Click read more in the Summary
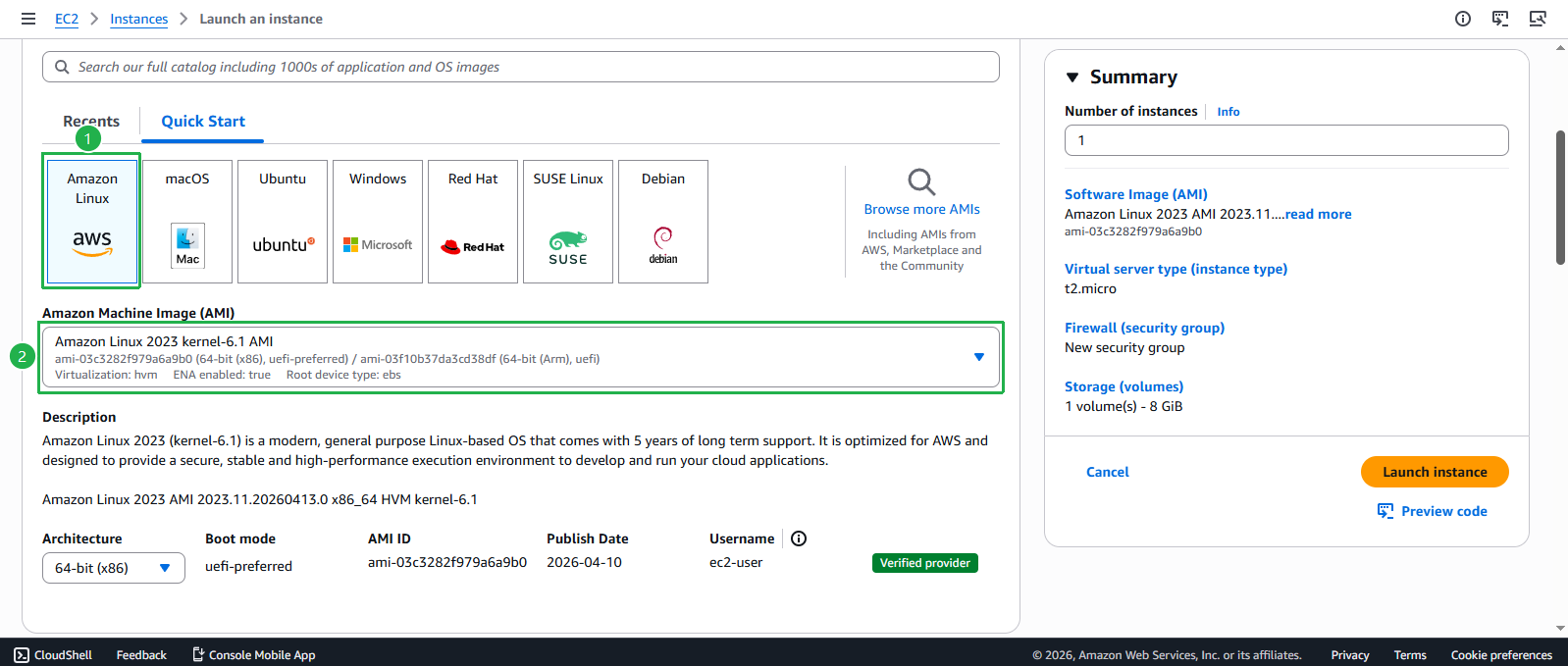Screen dimensions: 1568x666 [x=1319, y=214]
